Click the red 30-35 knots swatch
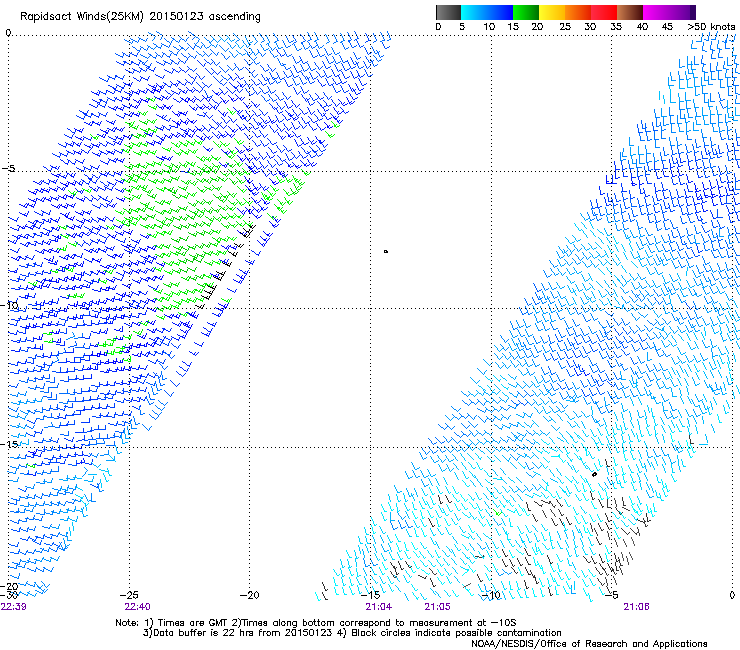Screen dimensions: 740x650 604,12
